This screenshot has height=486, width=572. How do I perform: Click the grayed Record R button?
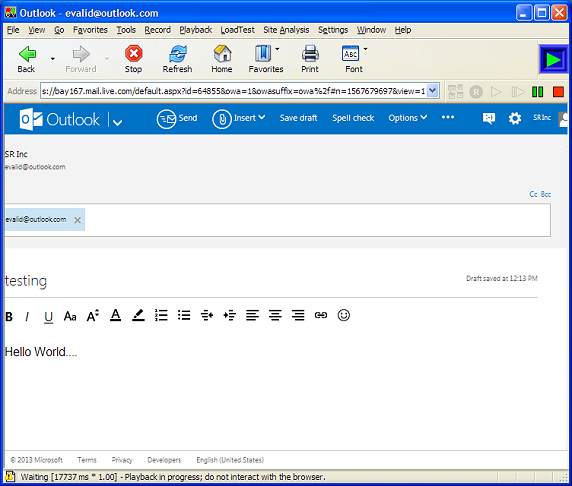coord(476,92)
